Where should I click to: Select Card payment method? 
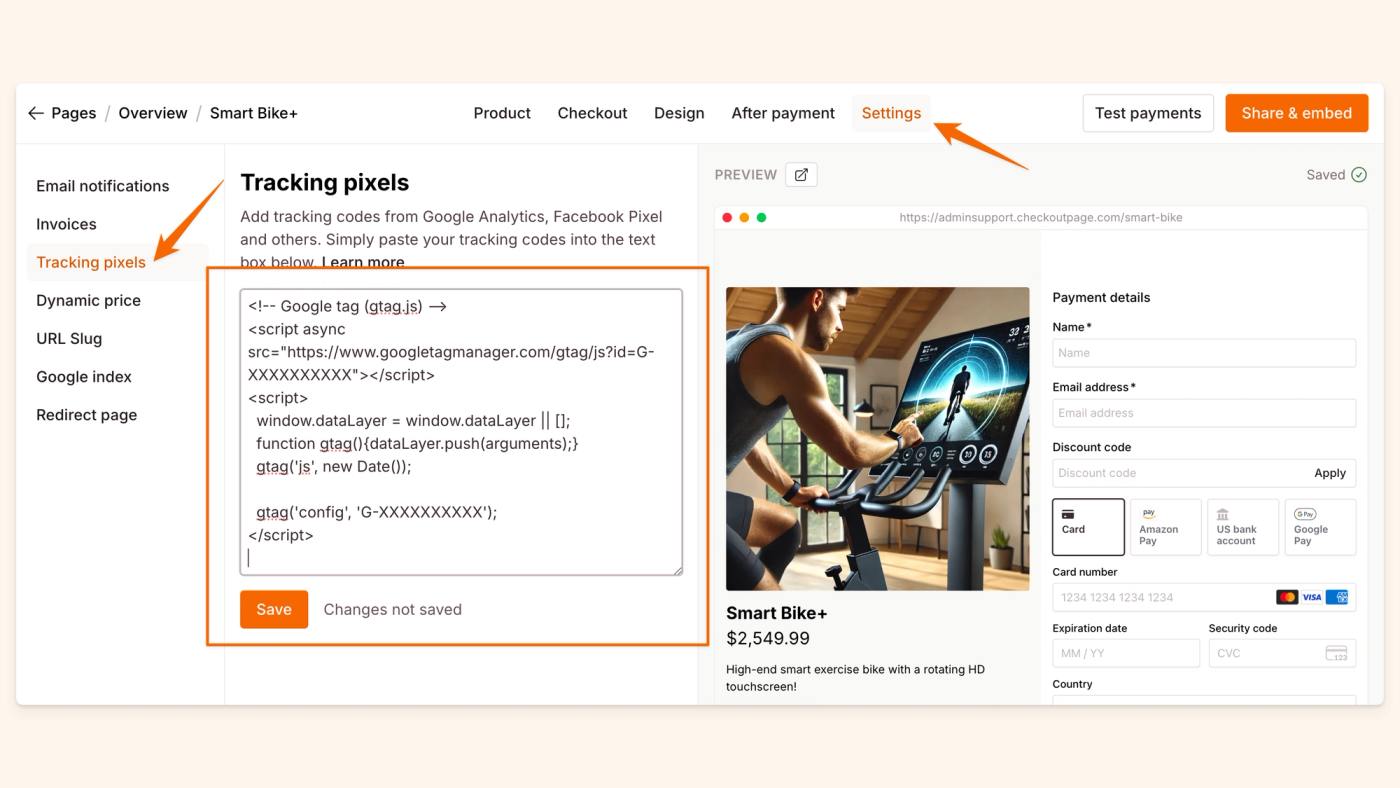coord(1088,527)
